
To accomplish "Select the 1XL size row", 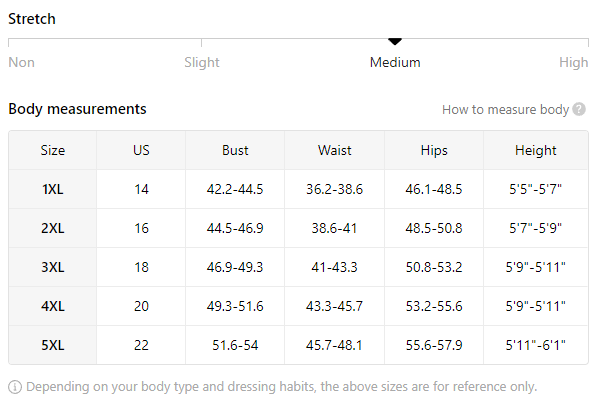I will tap(298, 189).
